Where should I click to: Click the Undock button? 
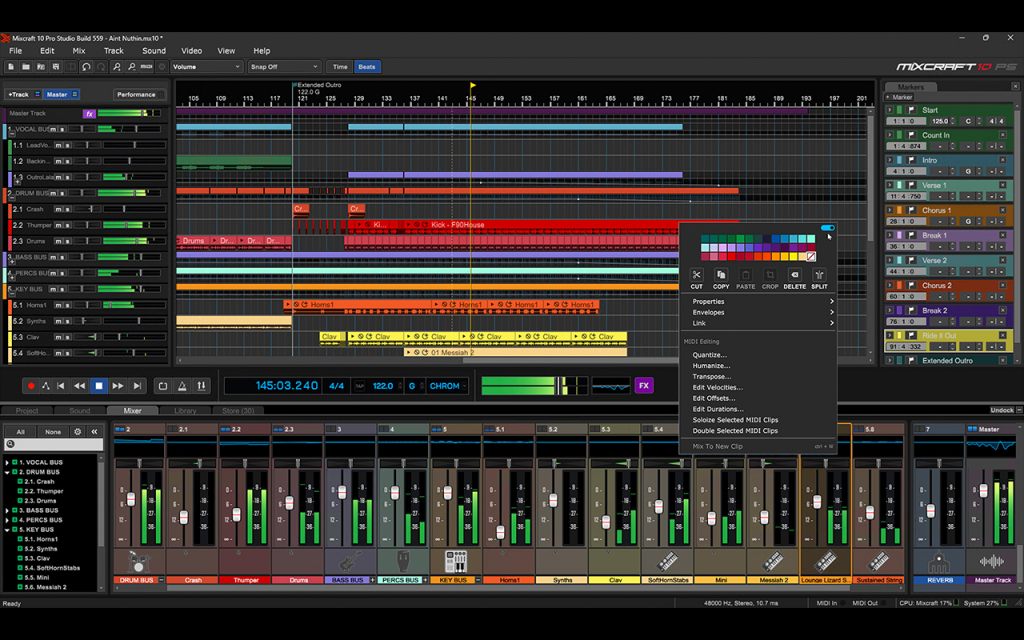tap(1002, 410)
